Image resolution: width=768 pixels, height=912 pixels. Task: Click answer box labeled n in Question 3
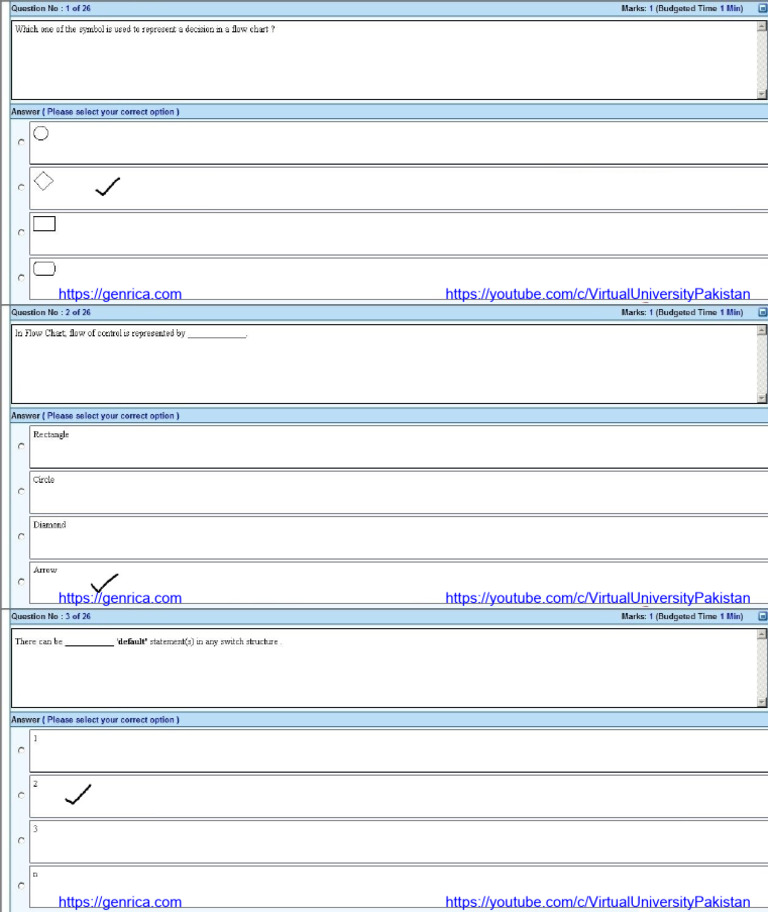click(399, 886)
